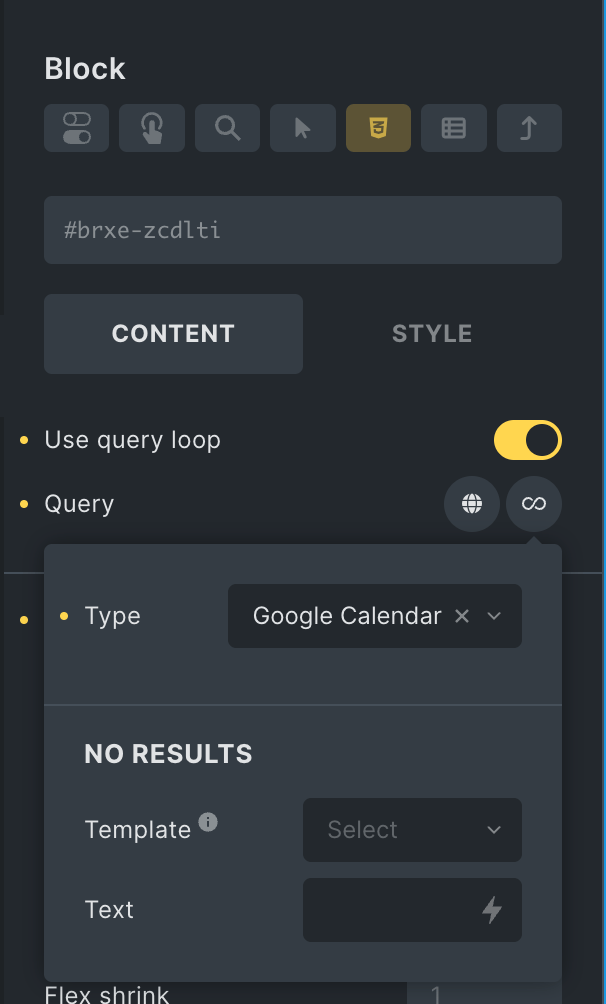Click the export arrow icon in the toolbar
The width and height of the screenshot is (606, 1004).
tap(529, 128)
